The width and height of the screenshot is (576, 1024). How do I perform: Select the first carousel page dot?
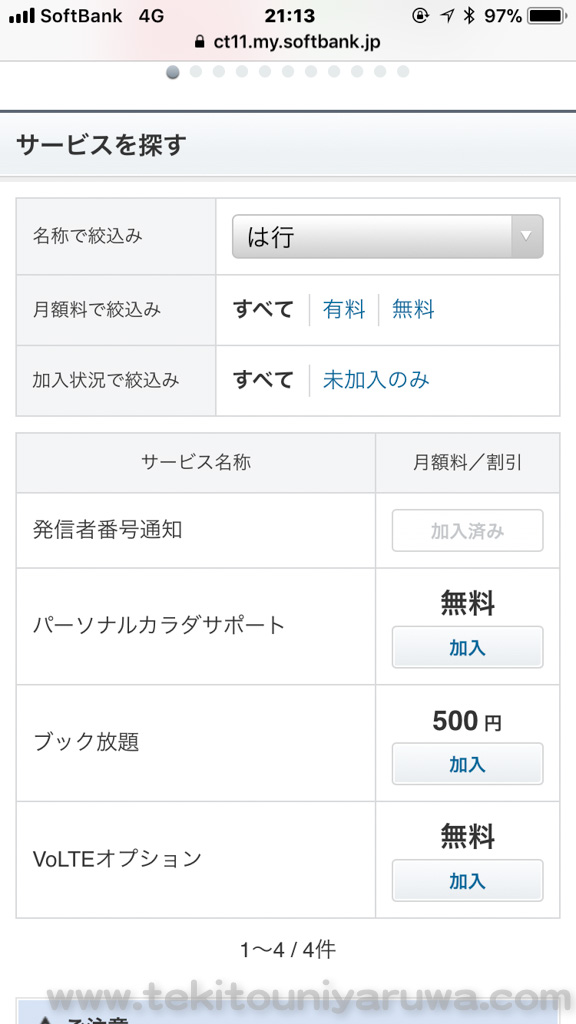pos(172,72)
